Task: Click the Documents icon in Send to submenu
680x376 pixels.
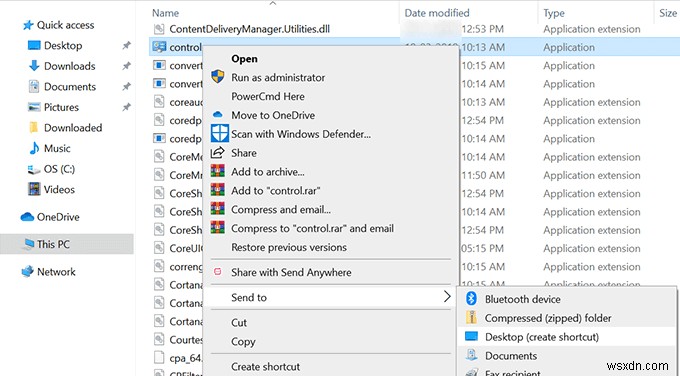Action: pyautogui.click(x=471, y=355)
